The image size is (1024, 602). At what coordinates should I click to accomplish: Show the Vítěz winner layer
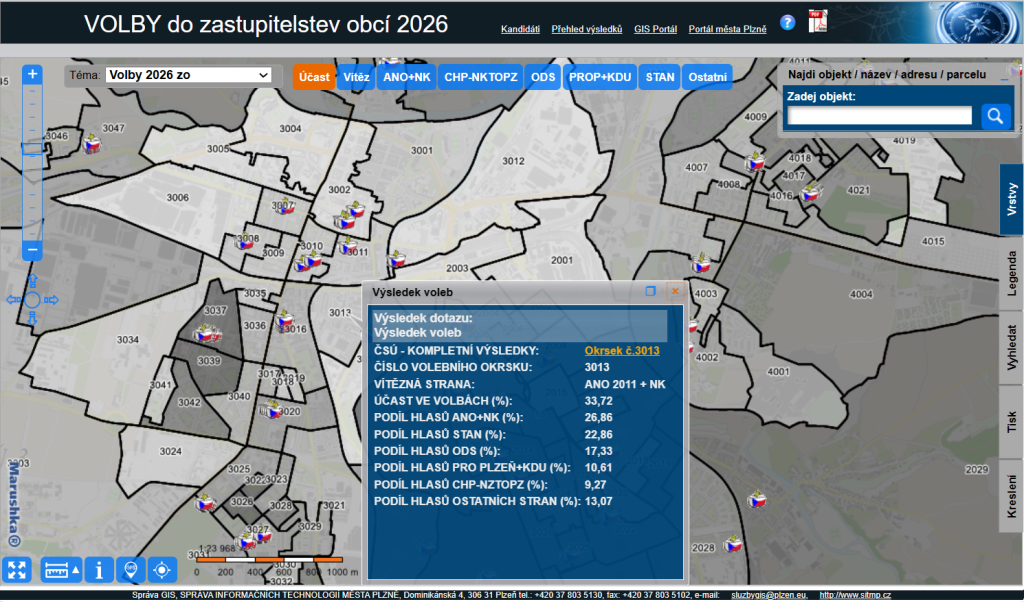[356, 77]
